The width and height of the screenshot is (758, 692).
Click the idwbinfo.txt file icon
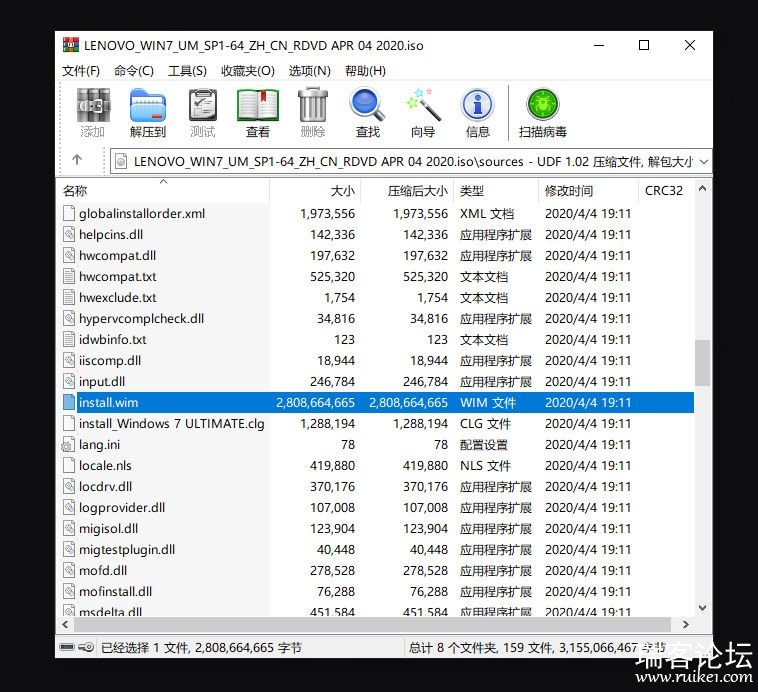coord(70,339)
